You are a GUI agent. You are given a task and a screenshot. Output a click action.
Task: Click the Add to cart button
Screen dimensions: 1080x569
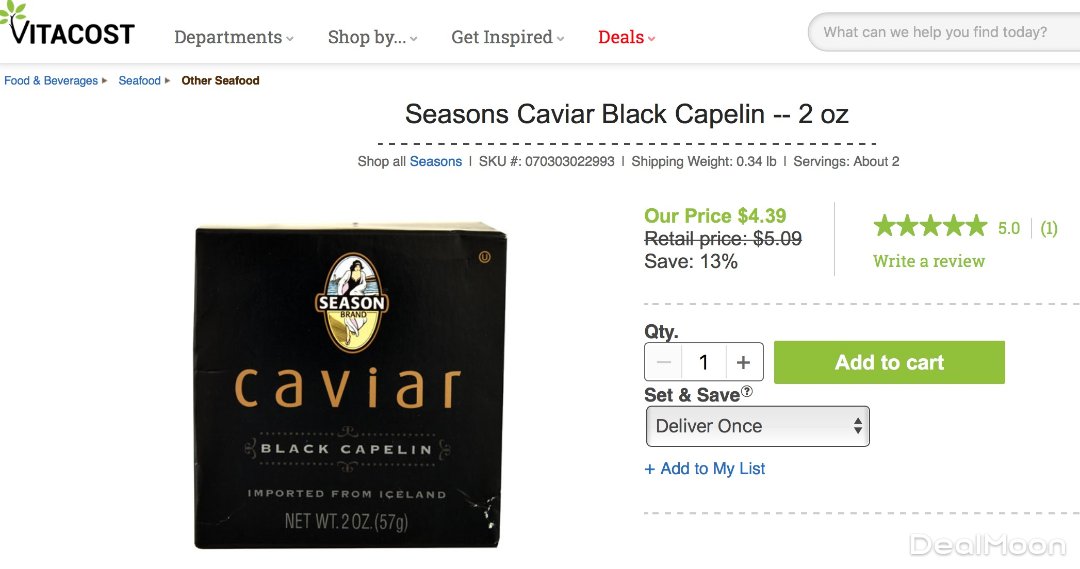coord(889,362)
